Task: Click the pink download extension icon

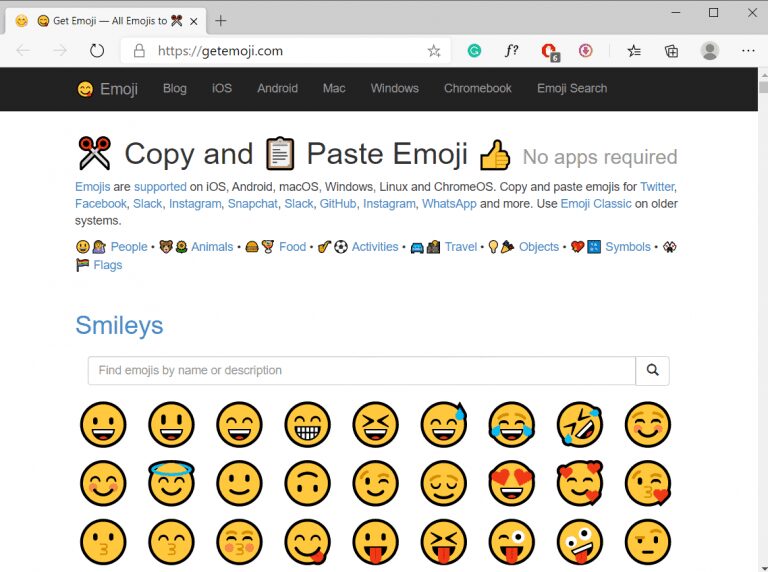Action: [x=585, y=50]
